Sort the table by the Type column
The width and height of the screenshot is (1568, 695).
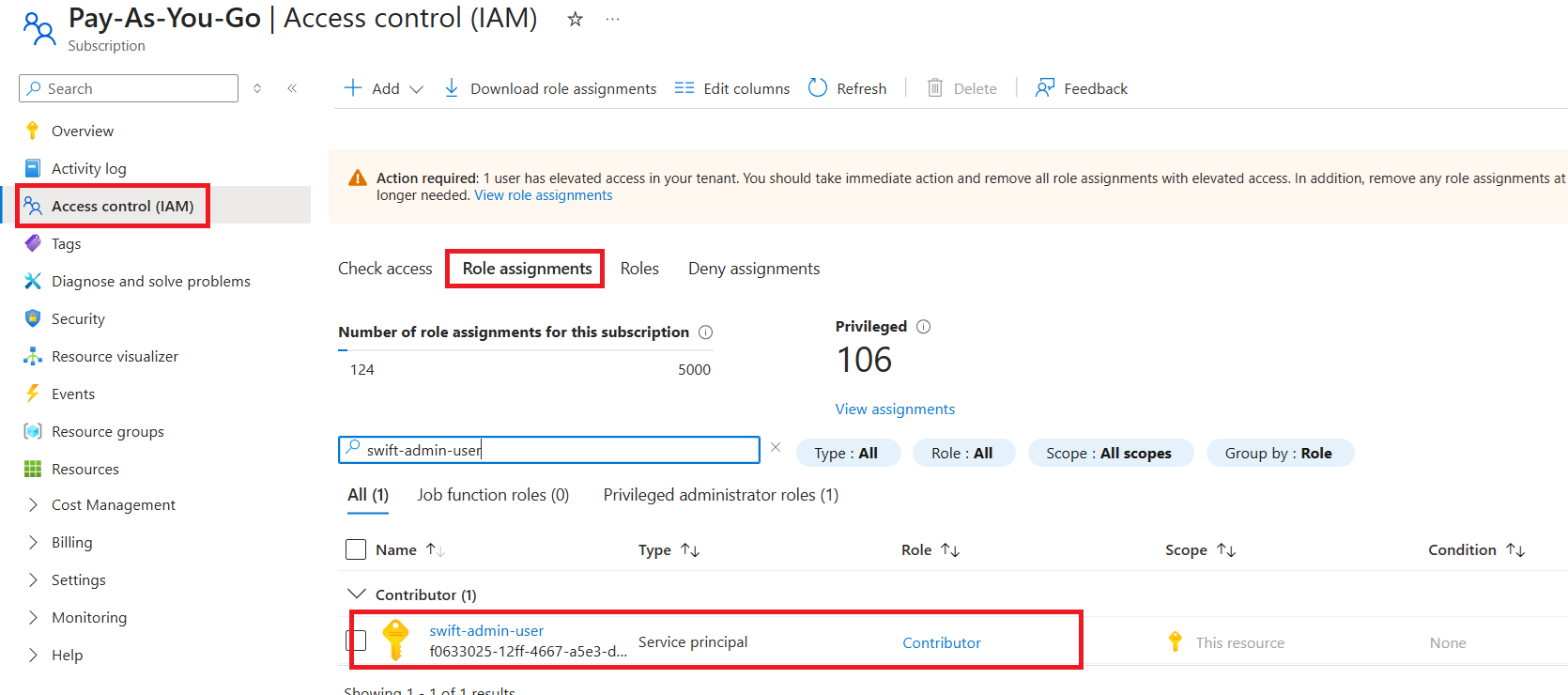(669, 549)
